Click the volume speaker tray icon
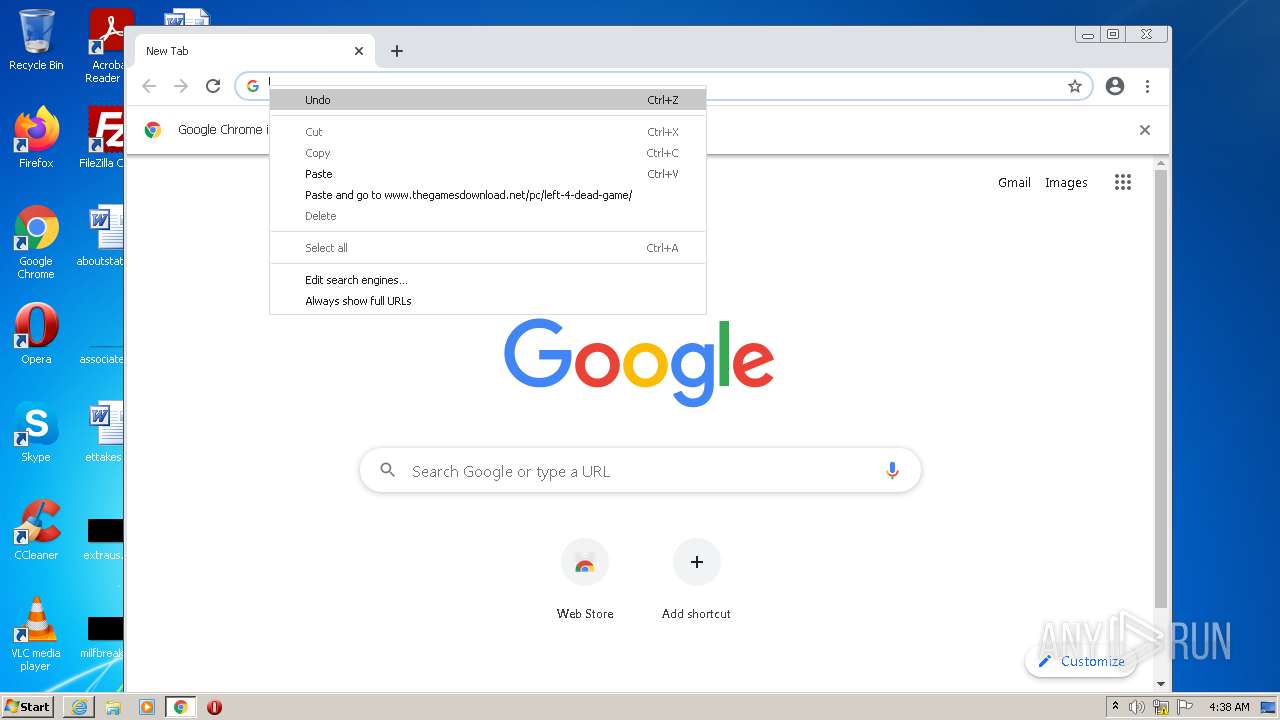The height and width of the screenshot is (720, 1280). click(1137, 707)
